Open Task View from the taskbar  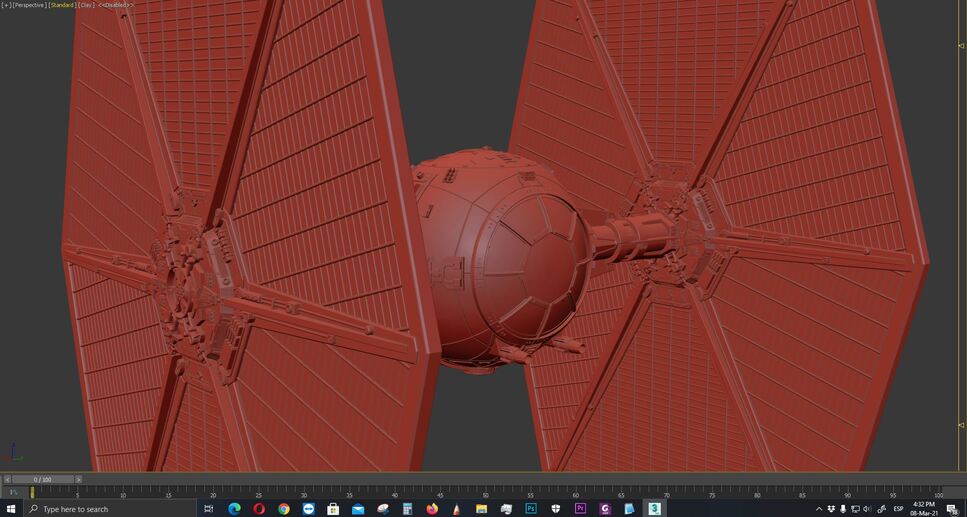(208, 509)
